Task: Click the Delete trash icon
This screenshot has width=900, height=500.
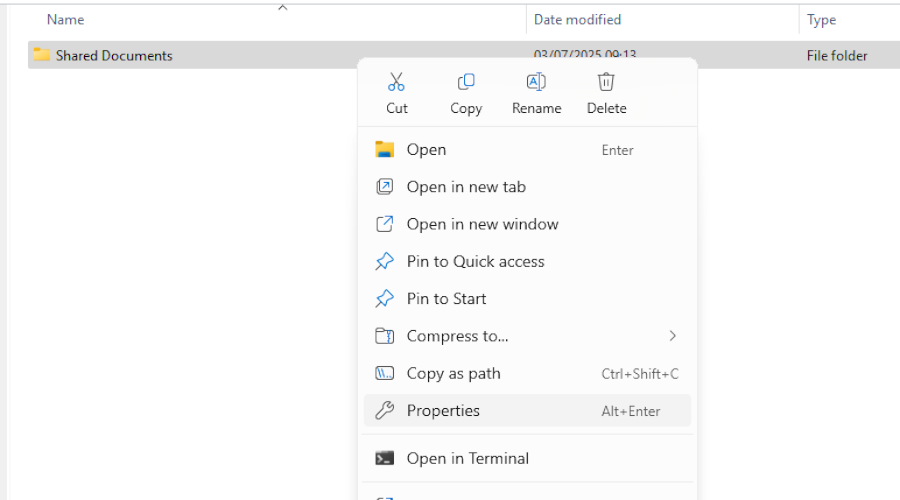Action: click(x=606, y=82)
